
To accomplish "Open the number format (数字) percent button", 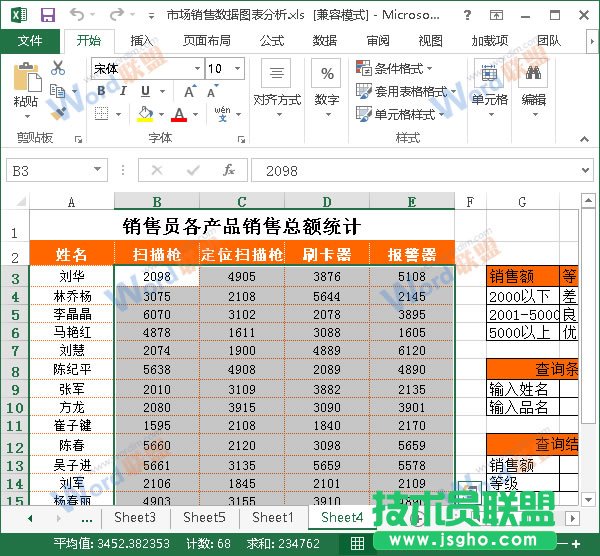I will pyautogui.click(x=326, y=88).
